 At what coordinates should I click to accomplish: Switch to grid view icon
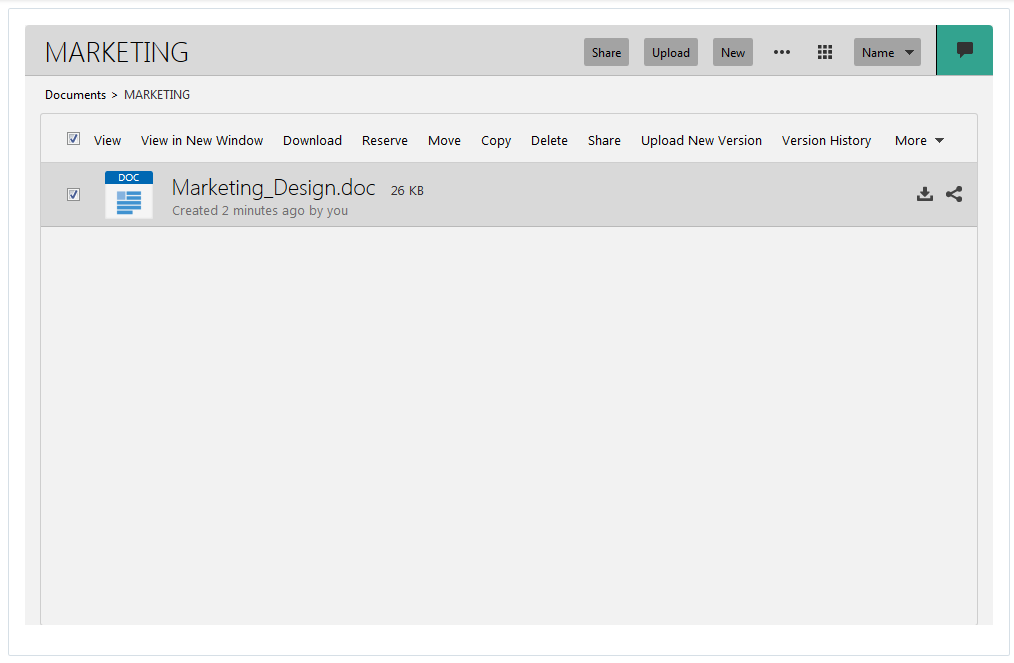click(x=825, y=52)
